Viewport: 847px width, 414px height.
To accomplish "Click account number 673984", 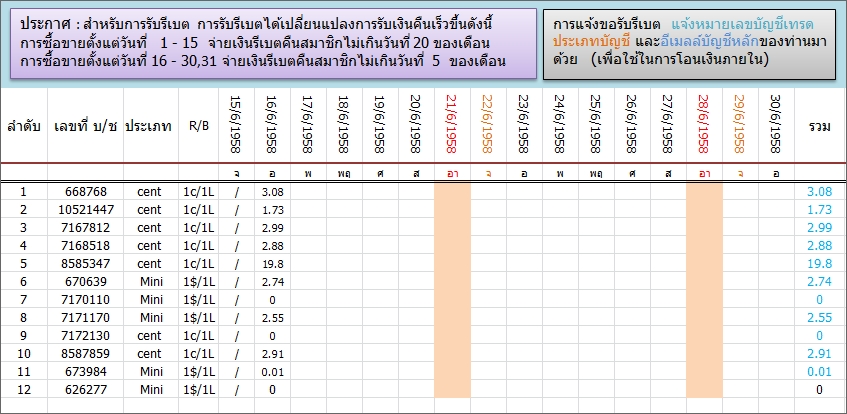I will click(86, 372).
